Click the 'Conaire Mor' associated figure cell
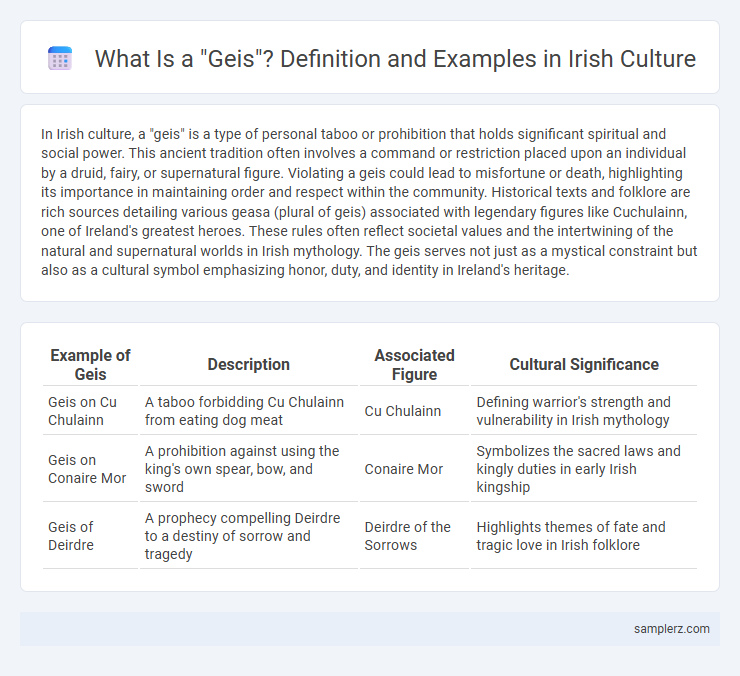The height and width of the screenshot is (676, 740). (x=414, y=469)
